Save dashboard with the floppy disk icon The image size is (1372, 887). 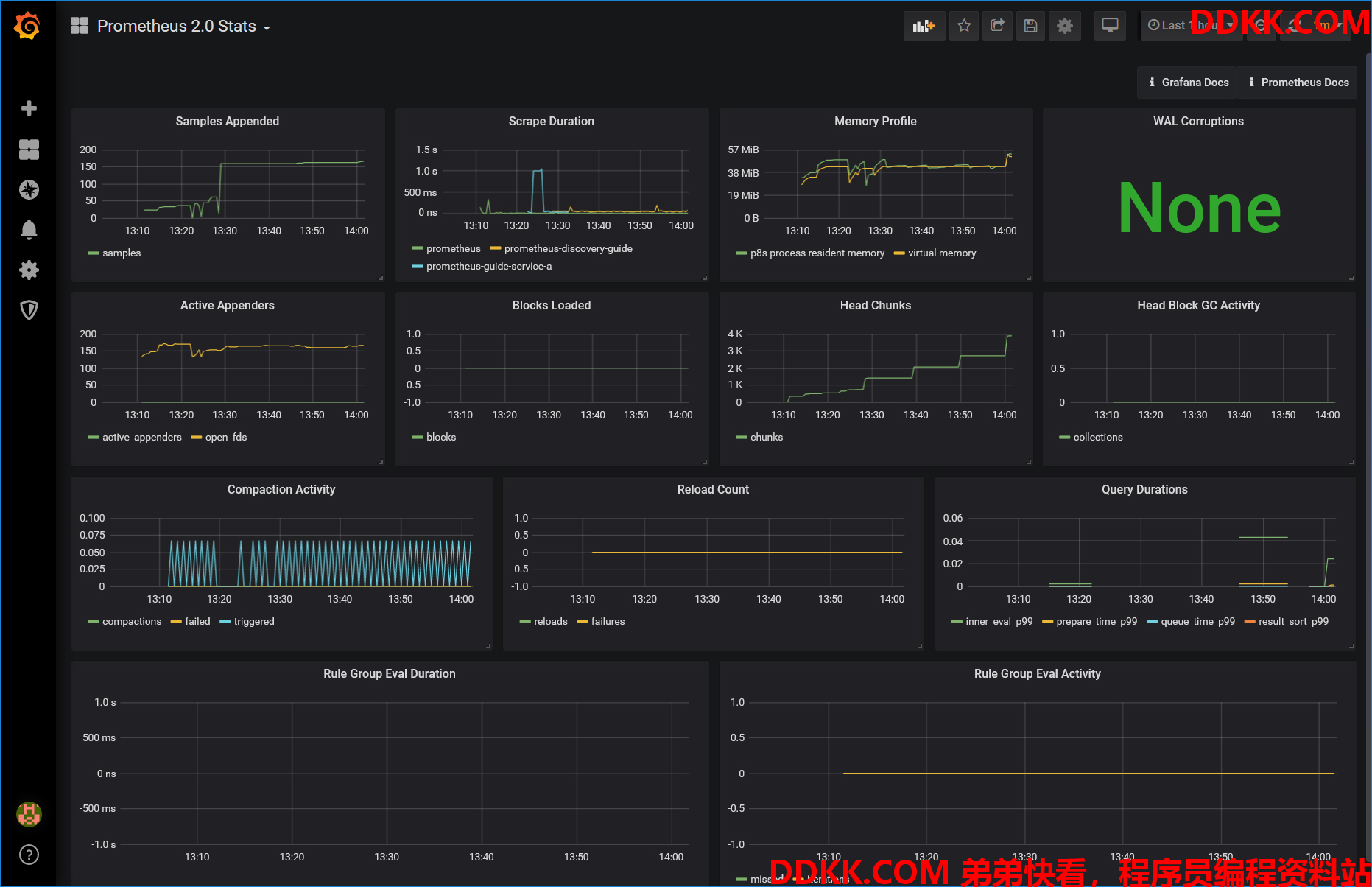pos(1031,26)
